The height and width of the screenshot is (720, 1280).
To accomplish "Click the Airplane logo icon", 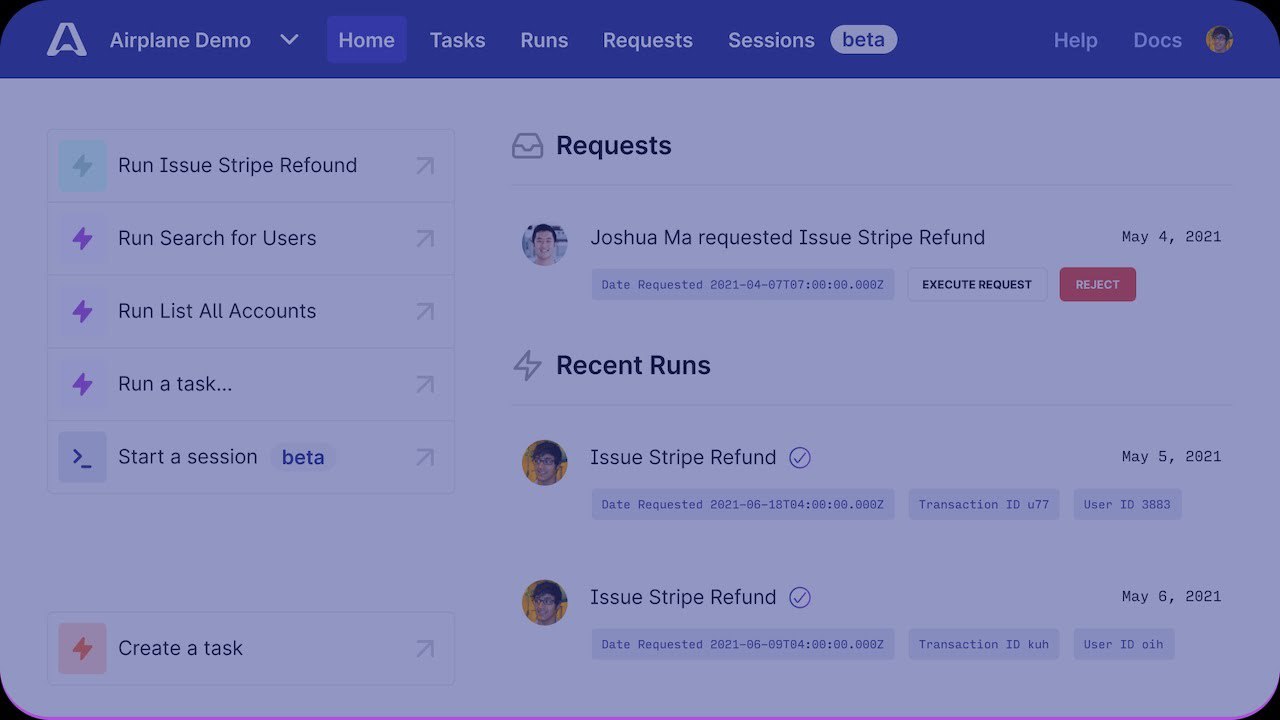I will (67, 40).
